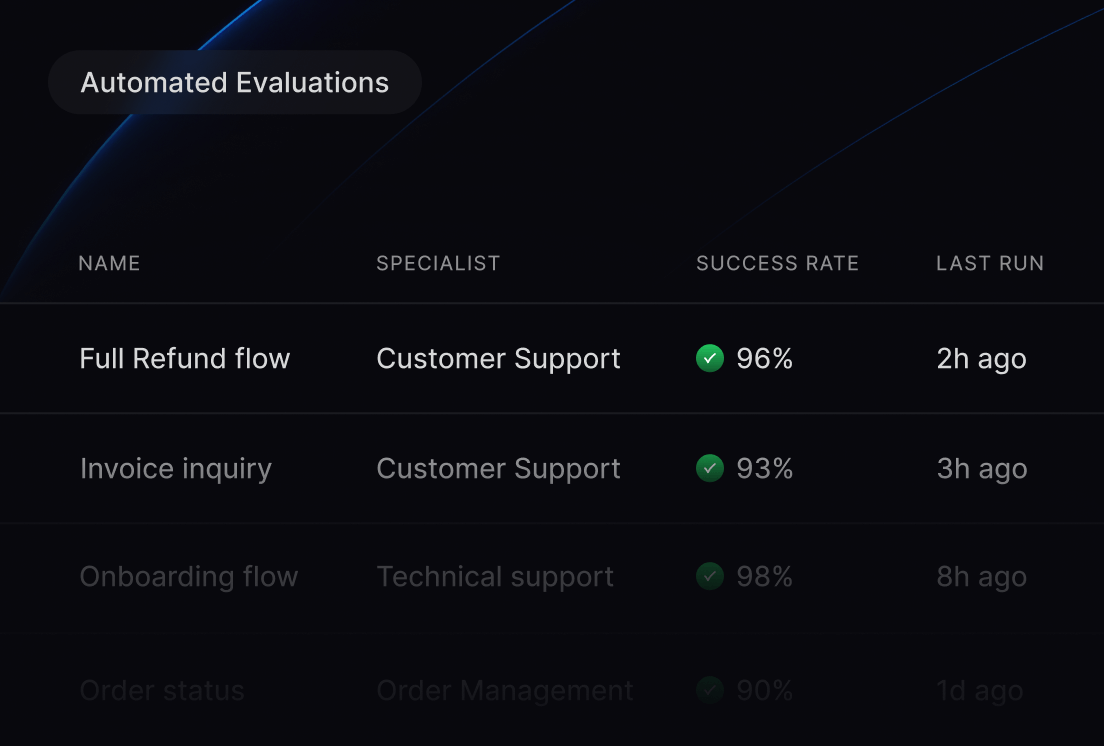The height and width of the screenshot is (746, 1104).
Task: Click the status check icon on the Order status row
Action: [x=710, y=690]
